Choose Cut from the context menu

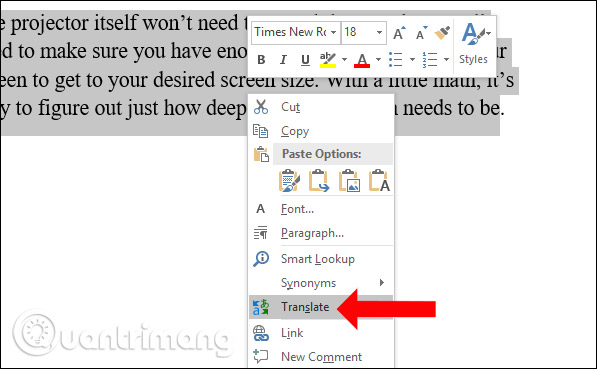click(x=321, y=107)
